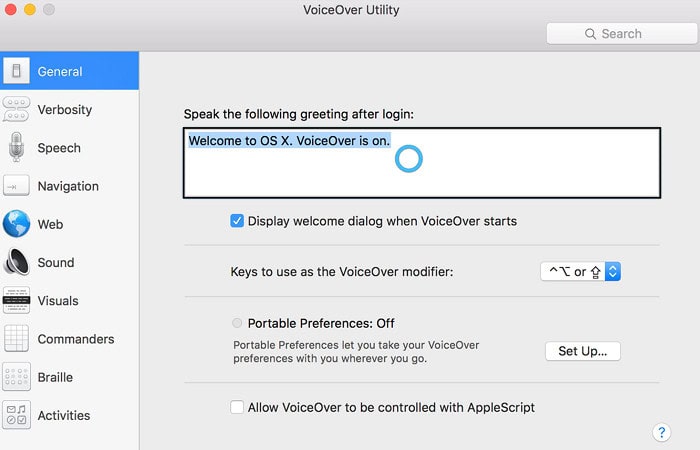Screen dimensions: 700x450
Task: Open the Braille dots icon
Action: [16, 377]
